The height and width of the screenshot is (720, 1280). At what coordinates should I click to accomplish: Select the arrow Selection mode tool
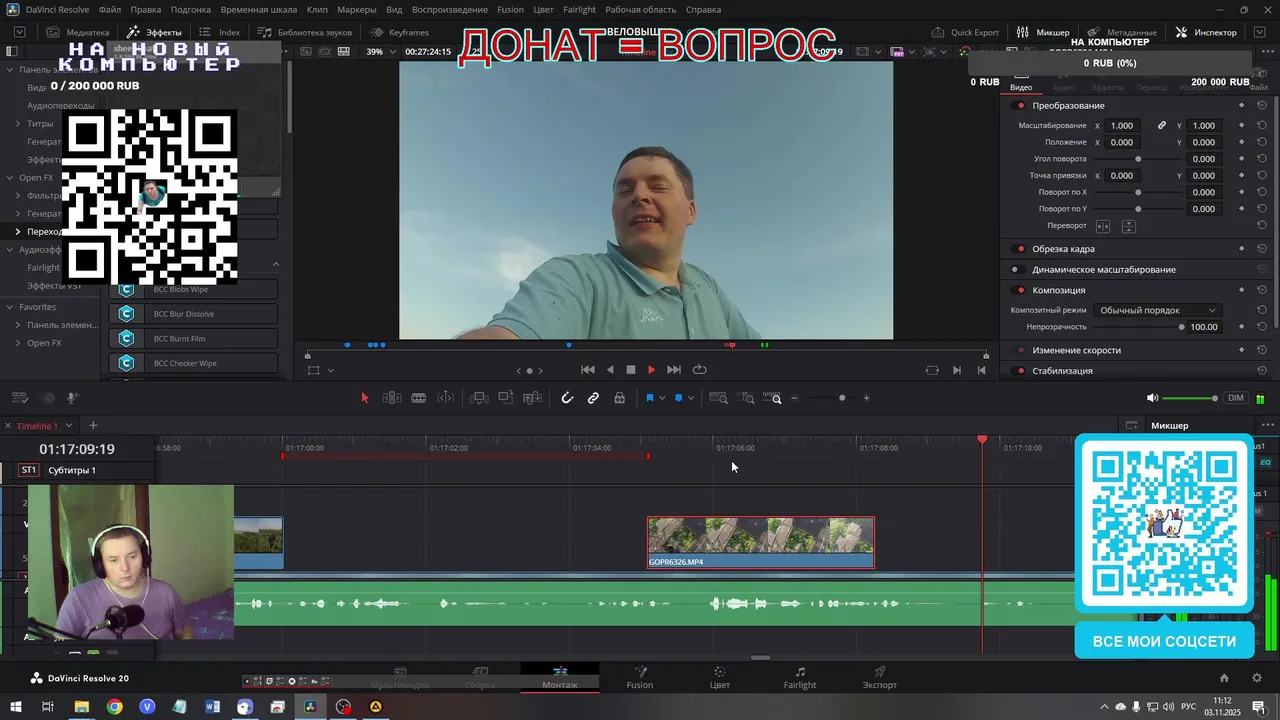pyautogui.click(x=364, y=398)
